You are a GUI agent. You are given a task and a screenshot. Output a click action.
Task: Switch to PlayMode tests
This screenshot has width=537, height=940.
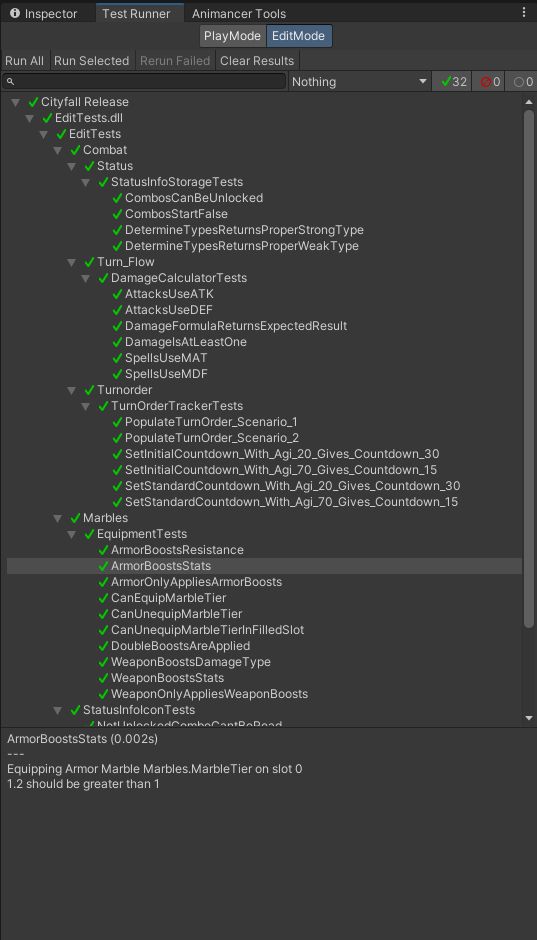click(x=233, y=36)
